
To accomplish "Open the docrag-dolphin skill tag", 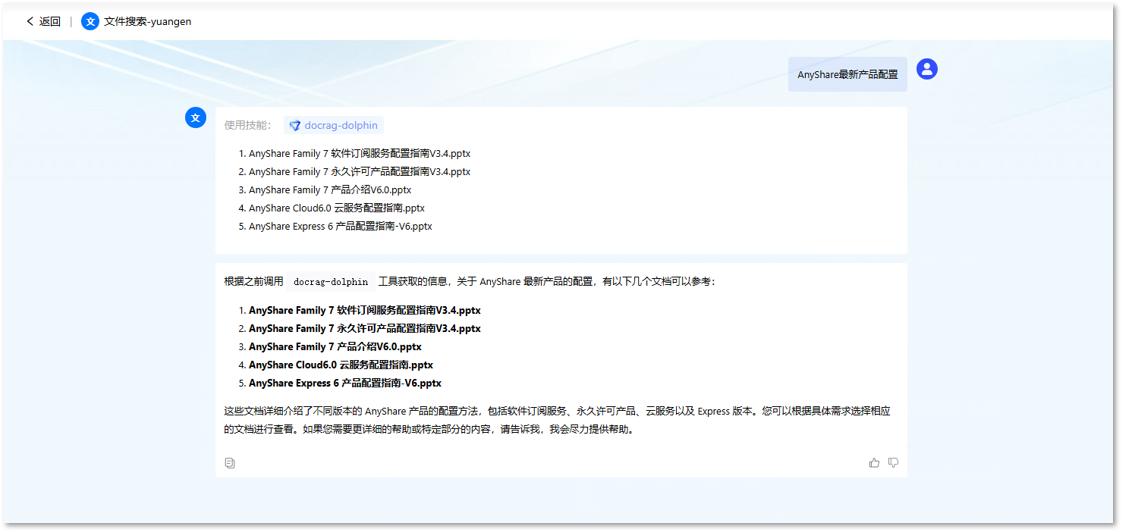I will (334, 125).
